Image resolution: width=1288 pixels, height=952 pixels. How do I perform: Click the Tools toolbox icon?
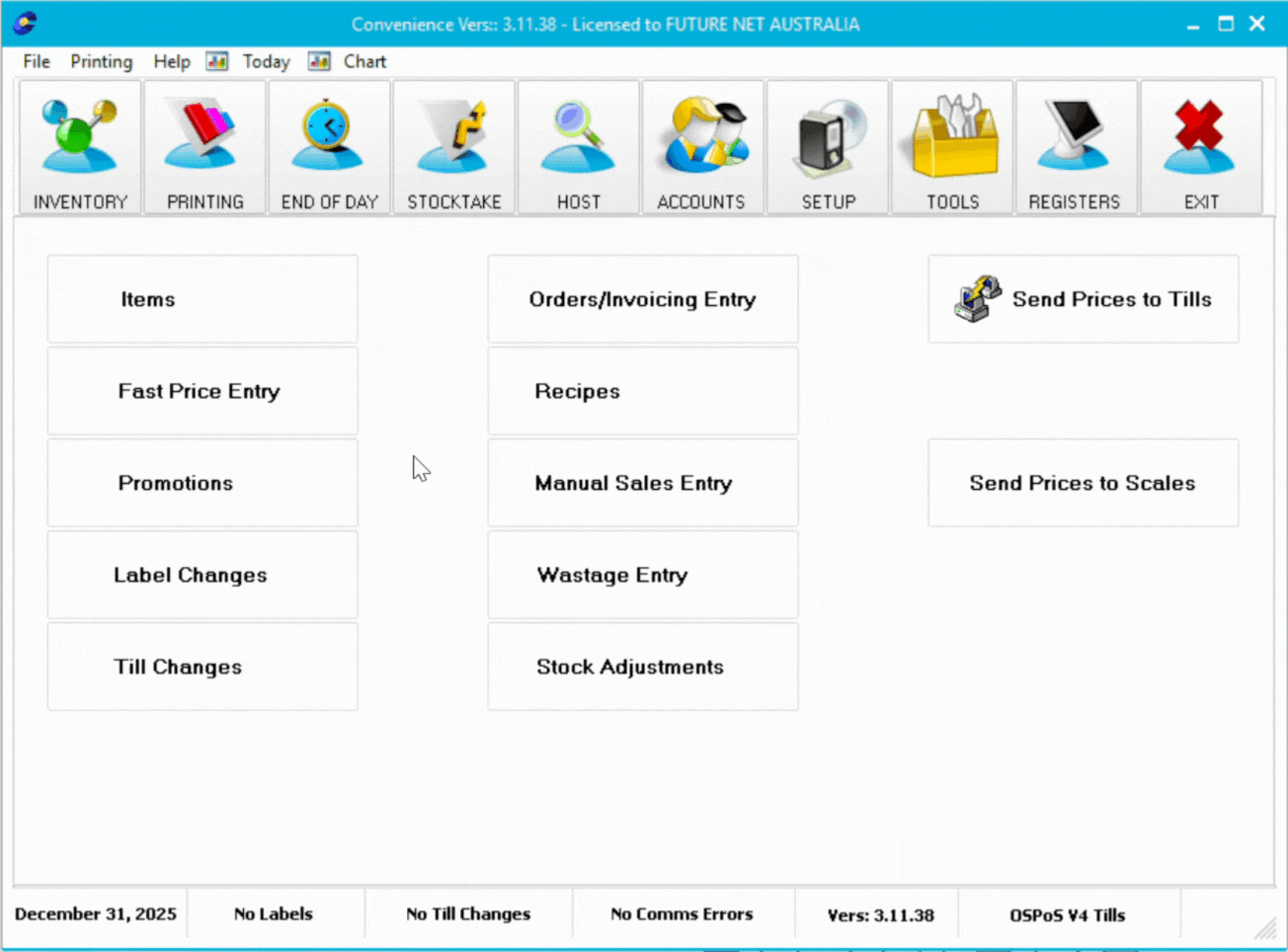coord(951,146)
